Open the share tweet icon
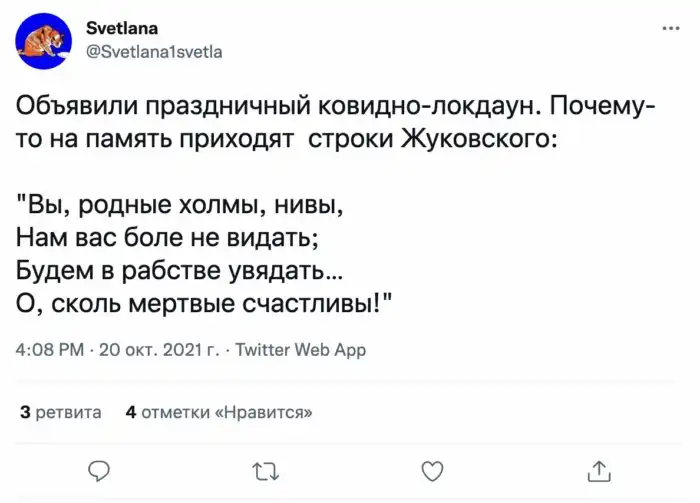The width and height of the screenshot is (700, 503). click(598, 470)
